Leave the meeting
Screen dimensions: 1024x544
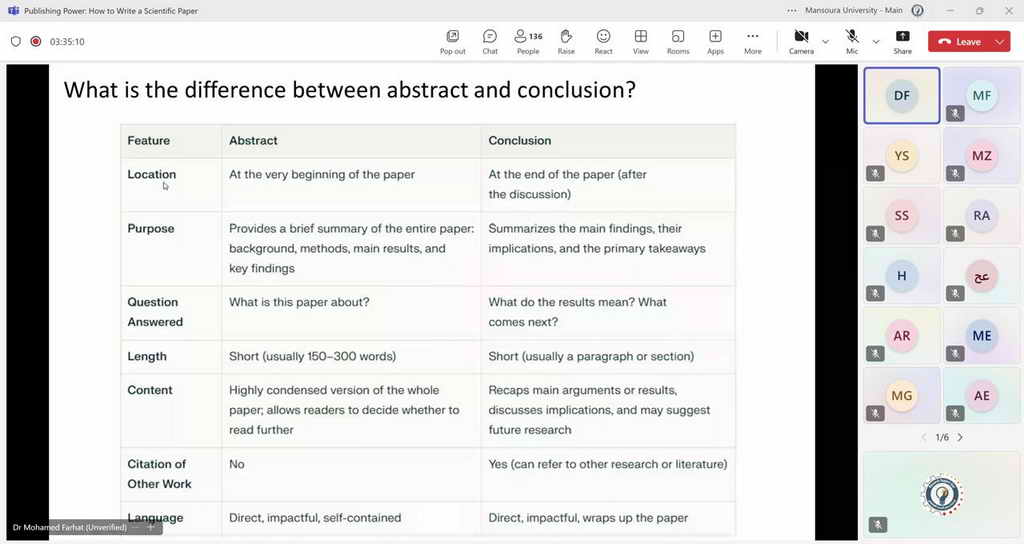point(959,42)
